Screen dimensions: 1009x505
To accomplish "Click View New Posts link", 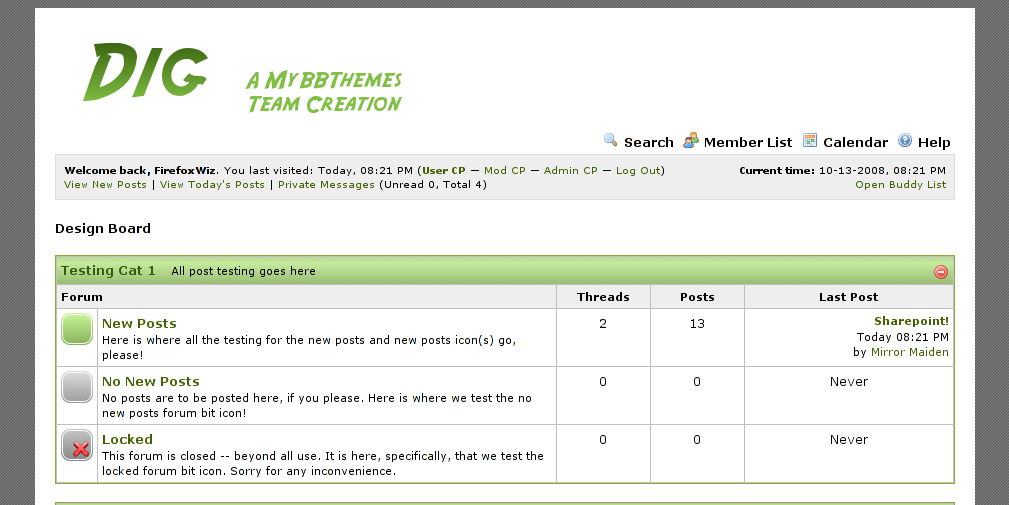I will point(106,185).
